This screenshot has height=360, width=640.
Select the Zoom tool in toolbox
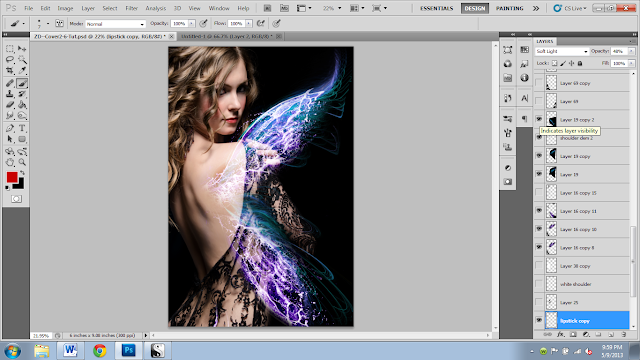(x=22, y=162)
